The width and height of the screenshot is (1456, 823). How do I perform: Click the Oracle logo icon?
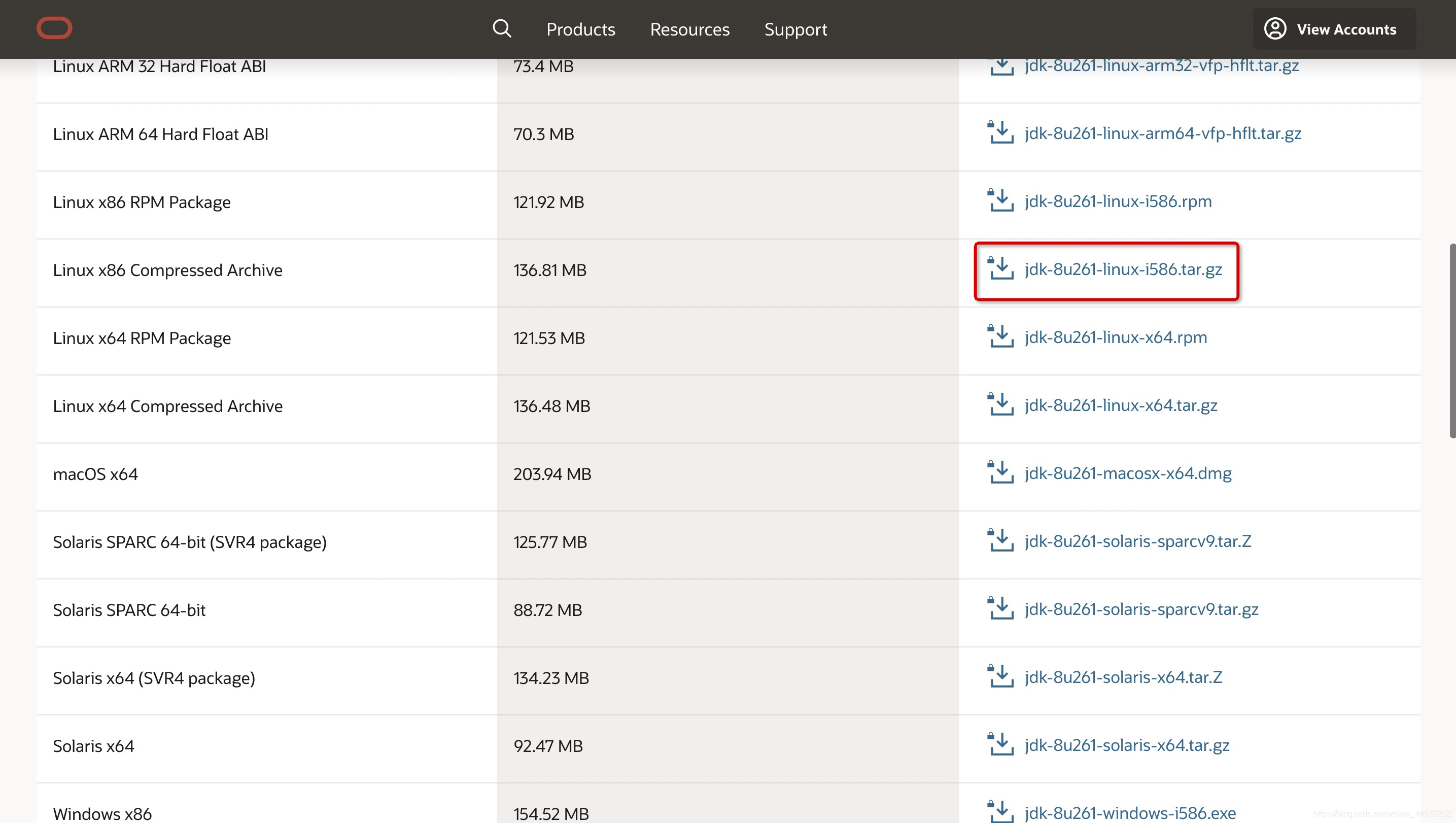[54, 28]
